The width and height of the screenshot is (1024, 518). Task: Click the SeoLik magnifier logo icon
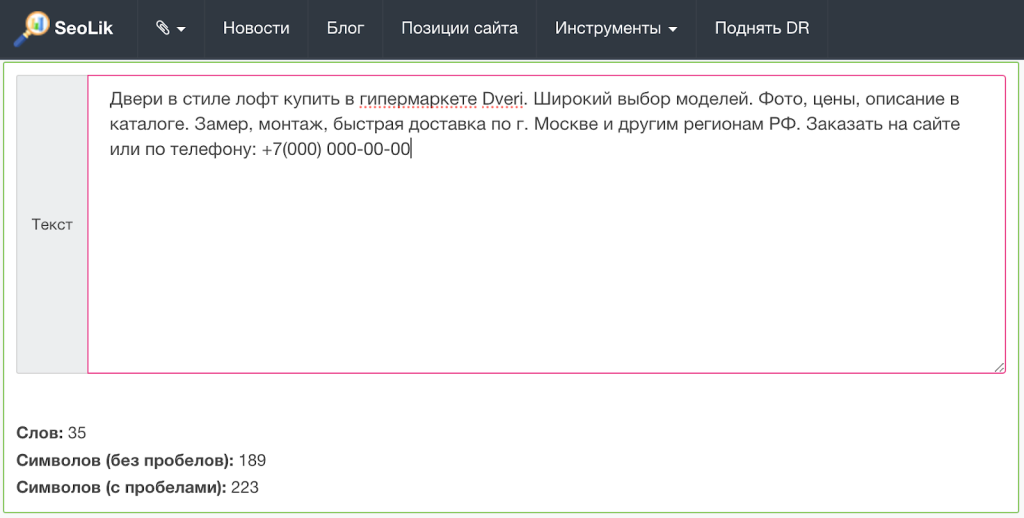coord(31,29)
